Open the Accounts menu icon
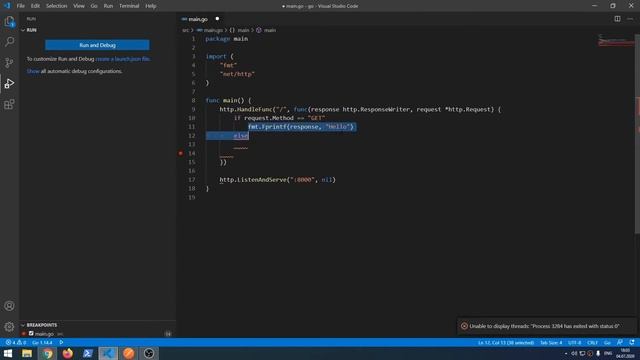This screenshot has width=640, height=360. coord(9,306)
